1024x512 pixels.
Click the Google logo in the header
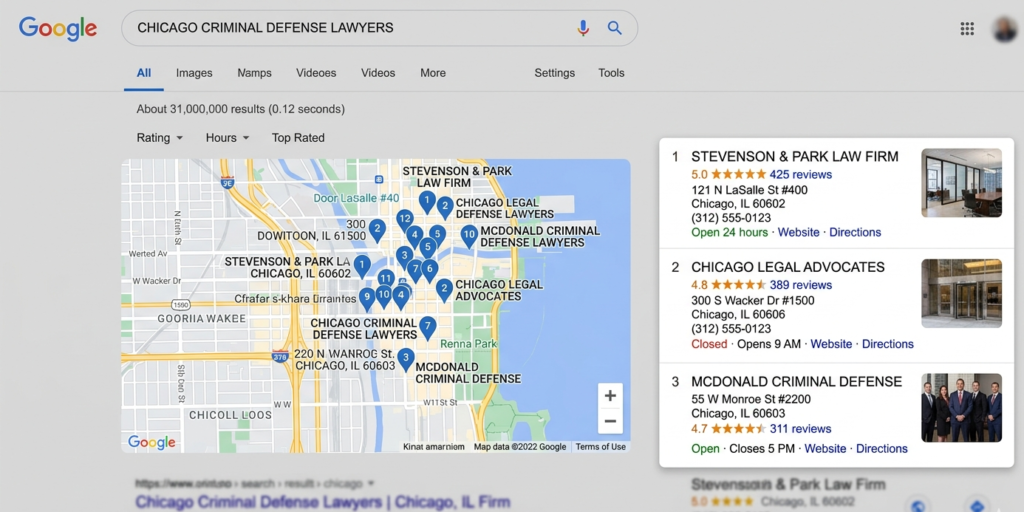(x=57, y=29)
